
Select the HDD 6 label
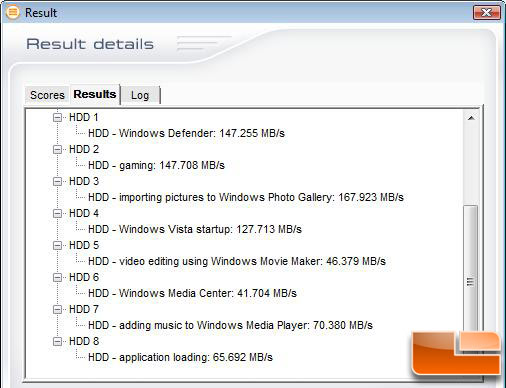tap(84, 277)
